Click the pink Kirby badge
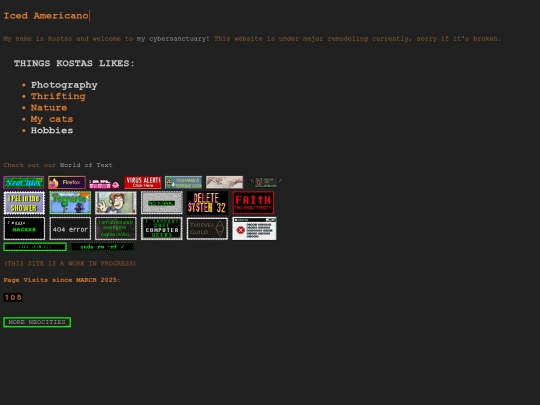Screen dimensions: 540x405 [x=105, y=184]
